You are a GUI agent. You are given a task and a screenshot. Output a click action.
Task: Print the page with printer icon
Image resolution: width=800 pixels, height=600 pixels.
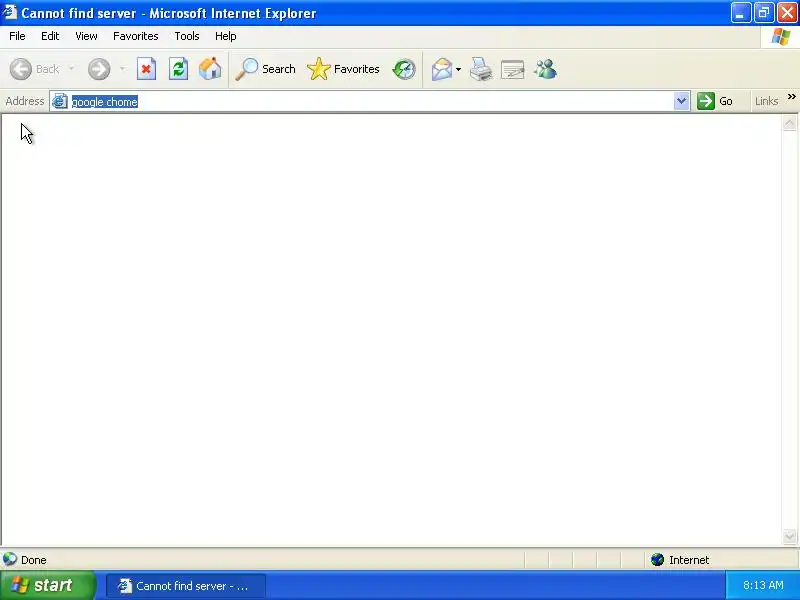[x=481, y=69]
